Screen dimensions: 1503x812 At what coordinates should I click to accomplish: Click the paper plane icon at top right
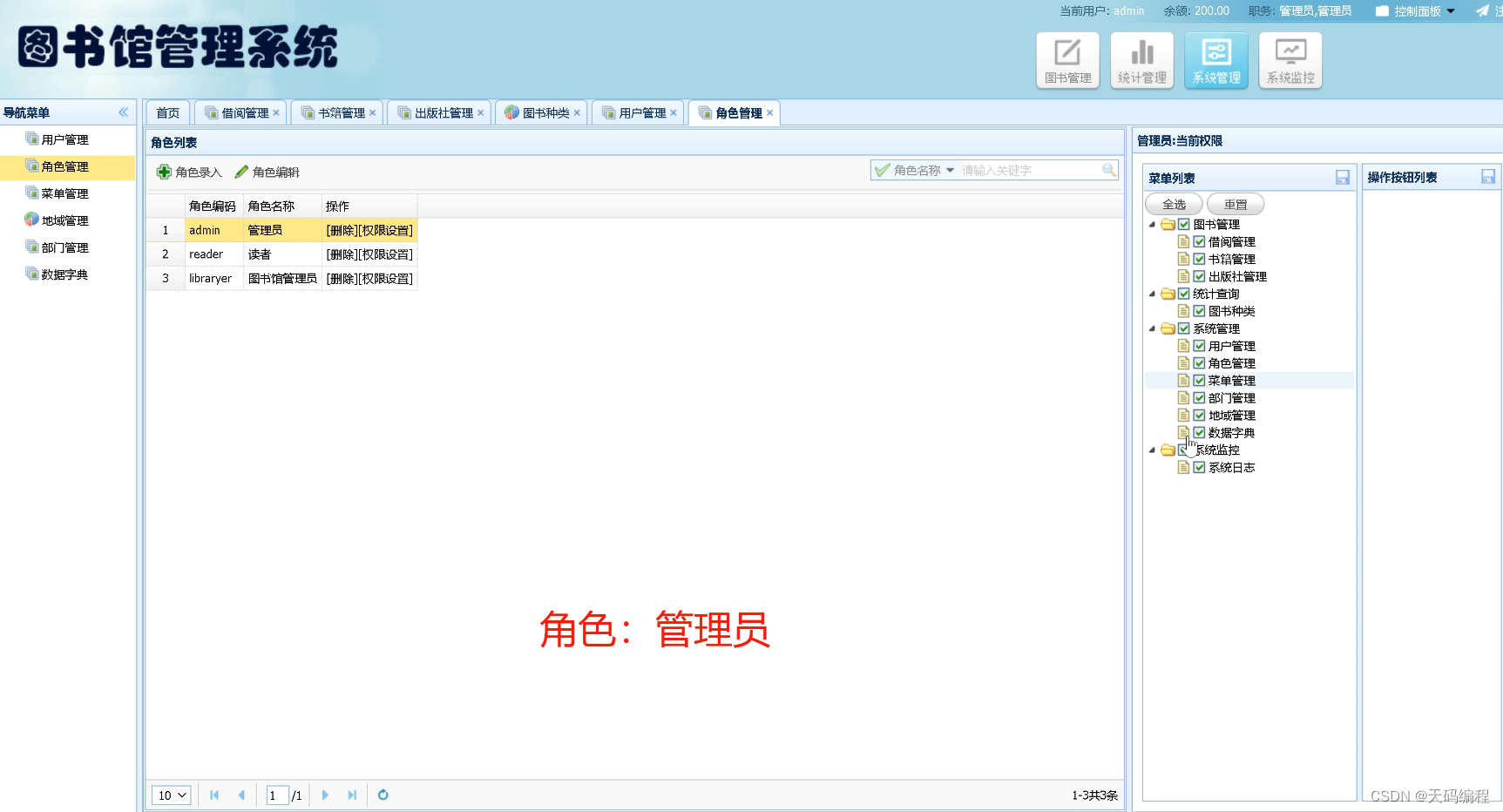click(1482, 10)
